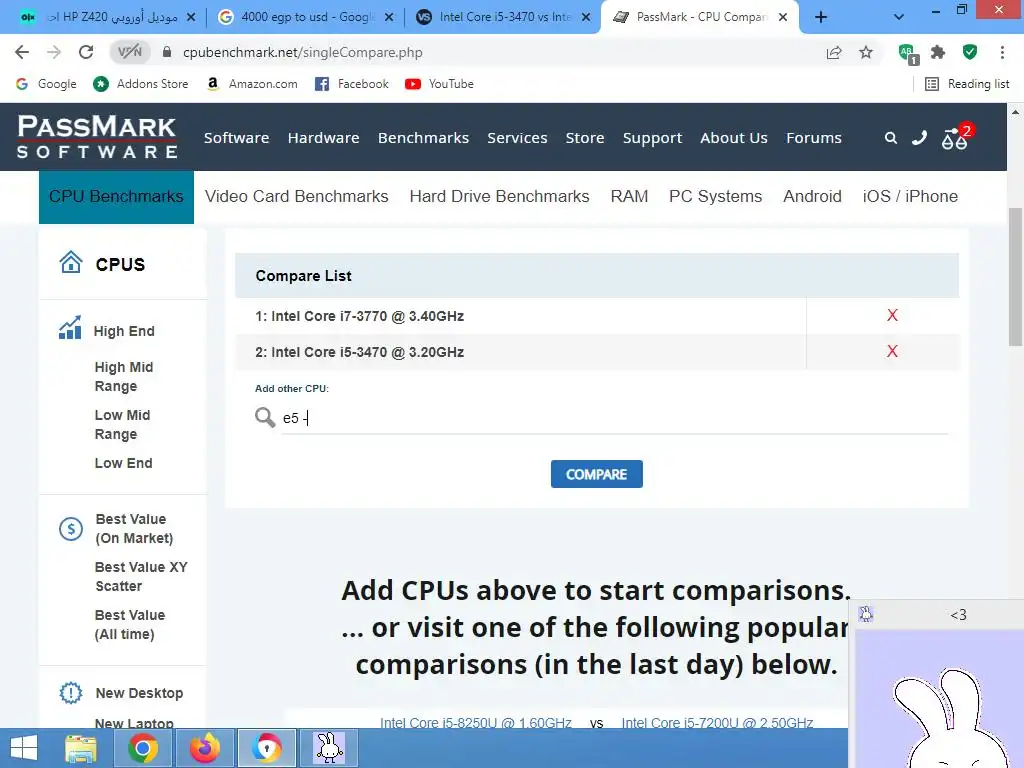Open the Hardware menu

coord(323,138)
